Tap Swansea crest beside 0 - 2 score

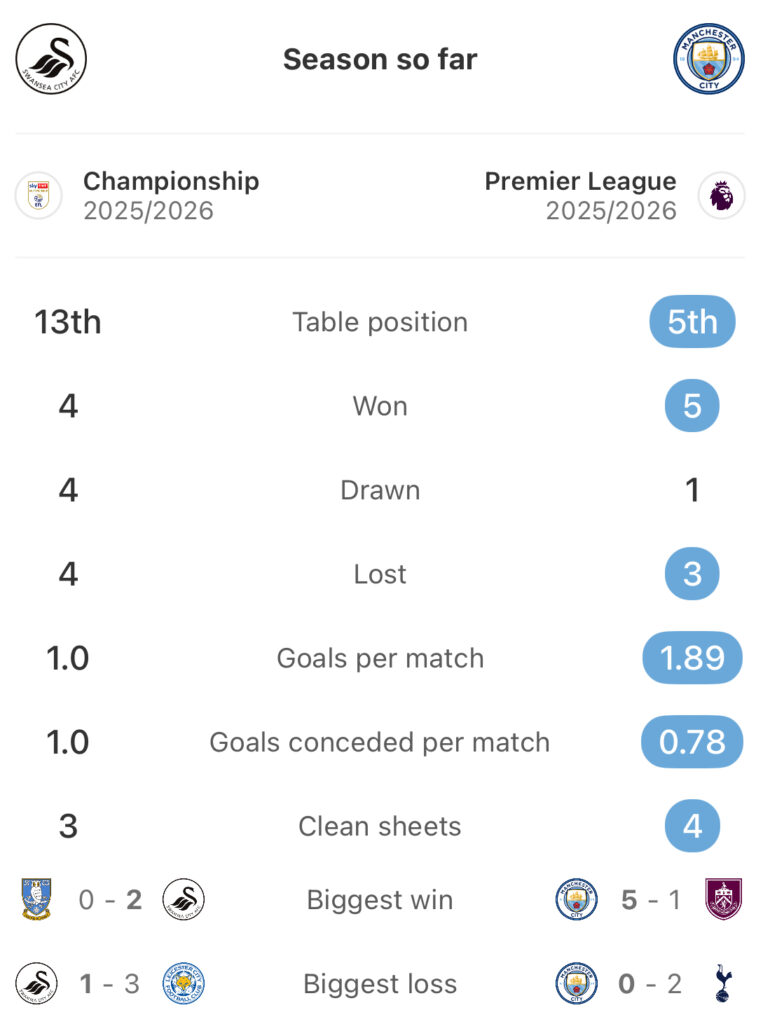[184, 900]
